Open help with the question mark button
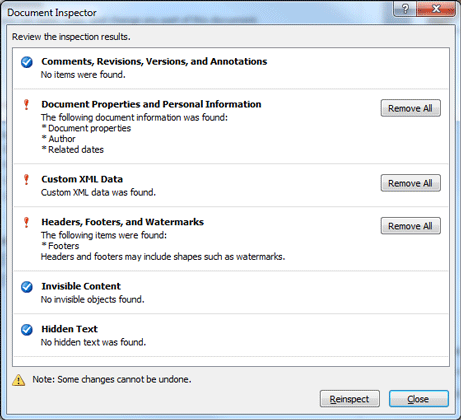The height and width of the screenshot is (420, 461). coord(404,8)
